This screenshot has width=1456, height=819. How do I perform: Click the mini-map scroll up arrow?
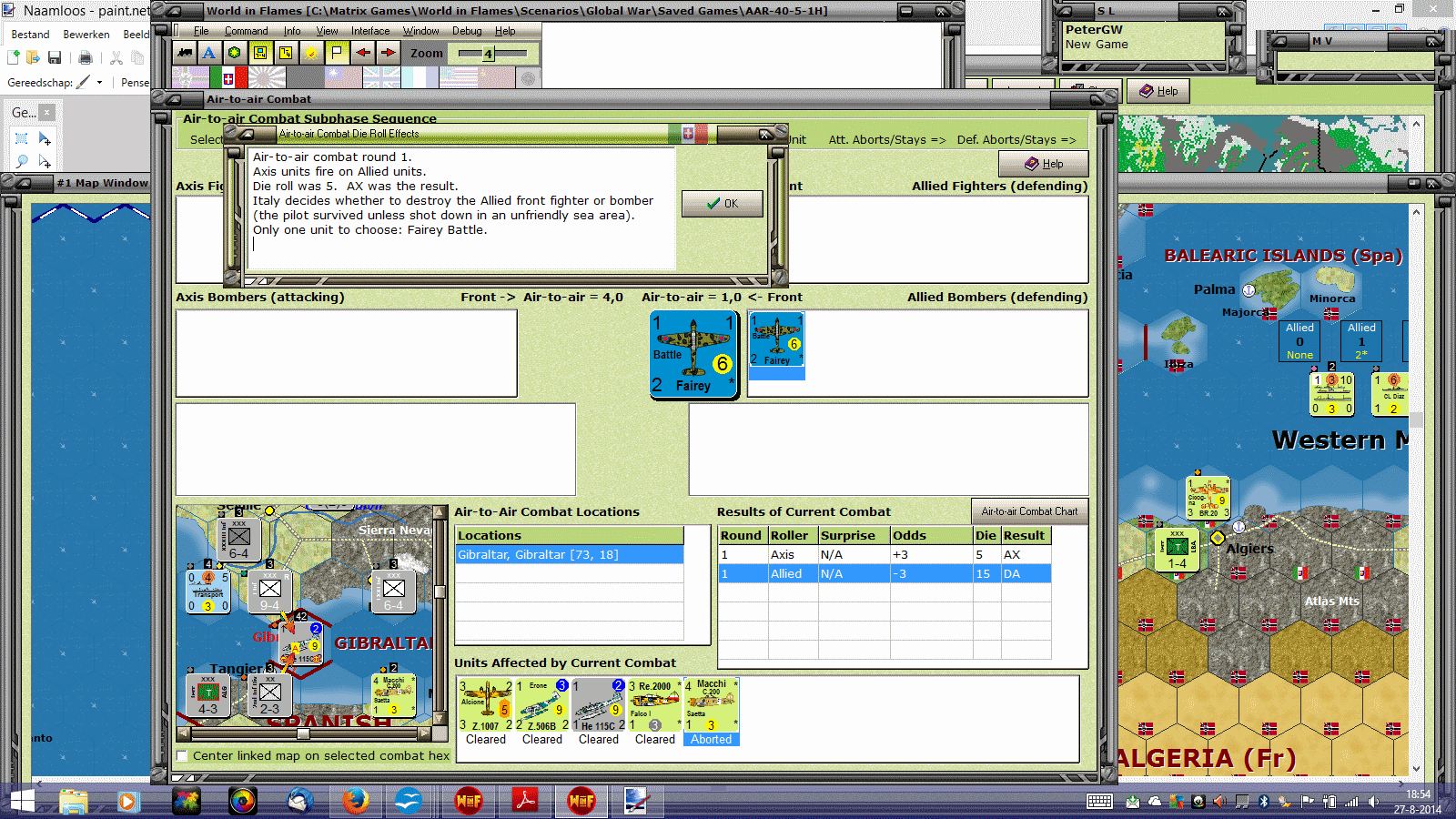point(440,512)
